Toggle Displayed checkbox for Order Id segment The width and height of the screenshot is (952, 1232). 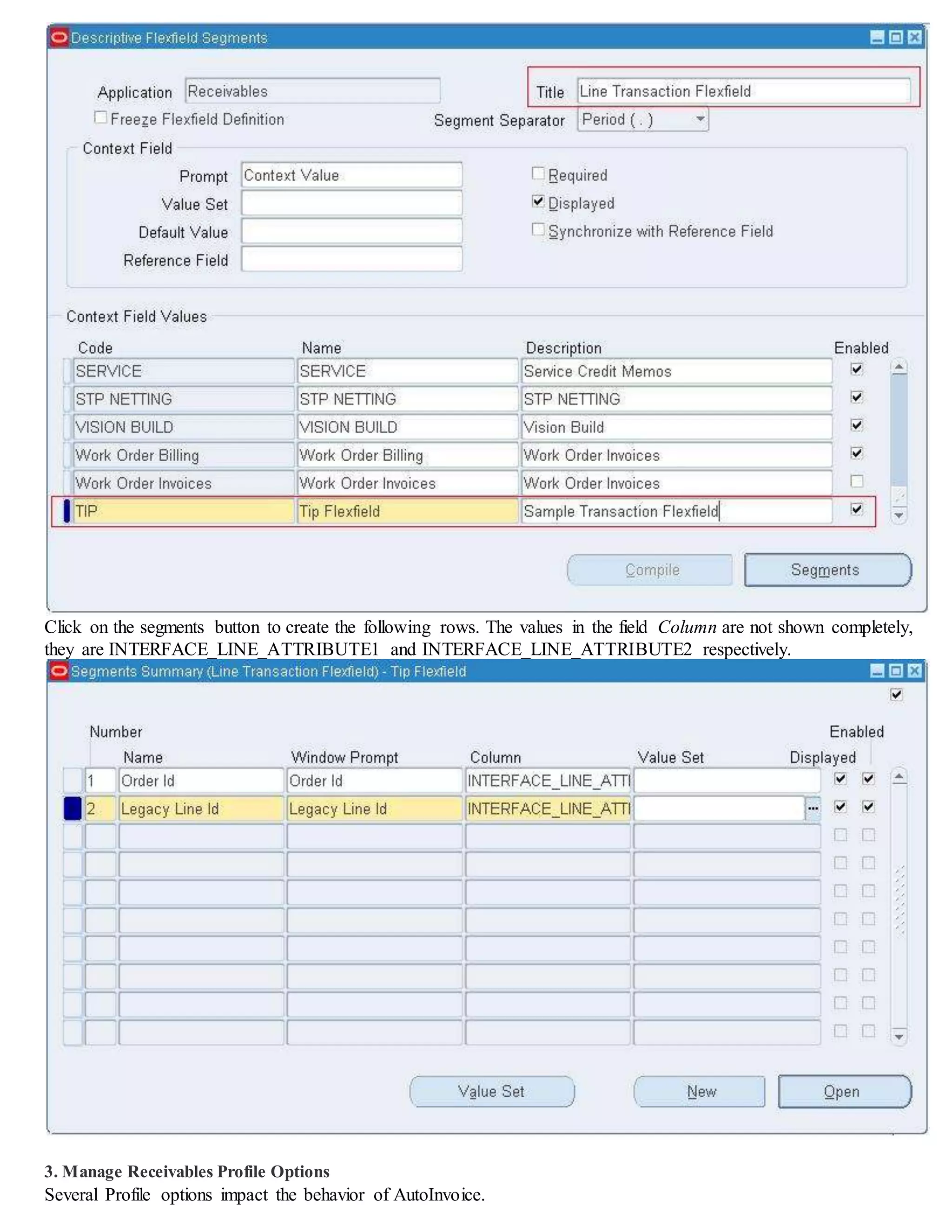(840, 779)
